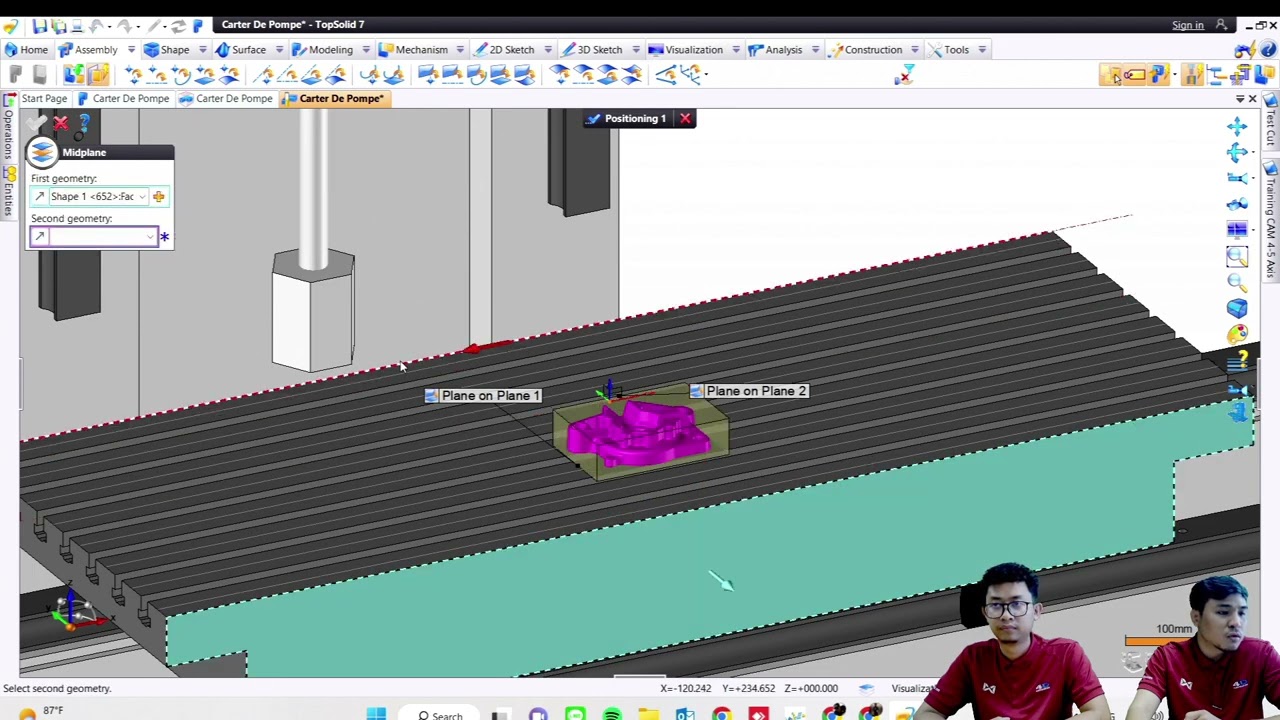Screen dimensions: 1280x720
Task: Click the Refresh/update icon in quick access bar
Action: 178,25
